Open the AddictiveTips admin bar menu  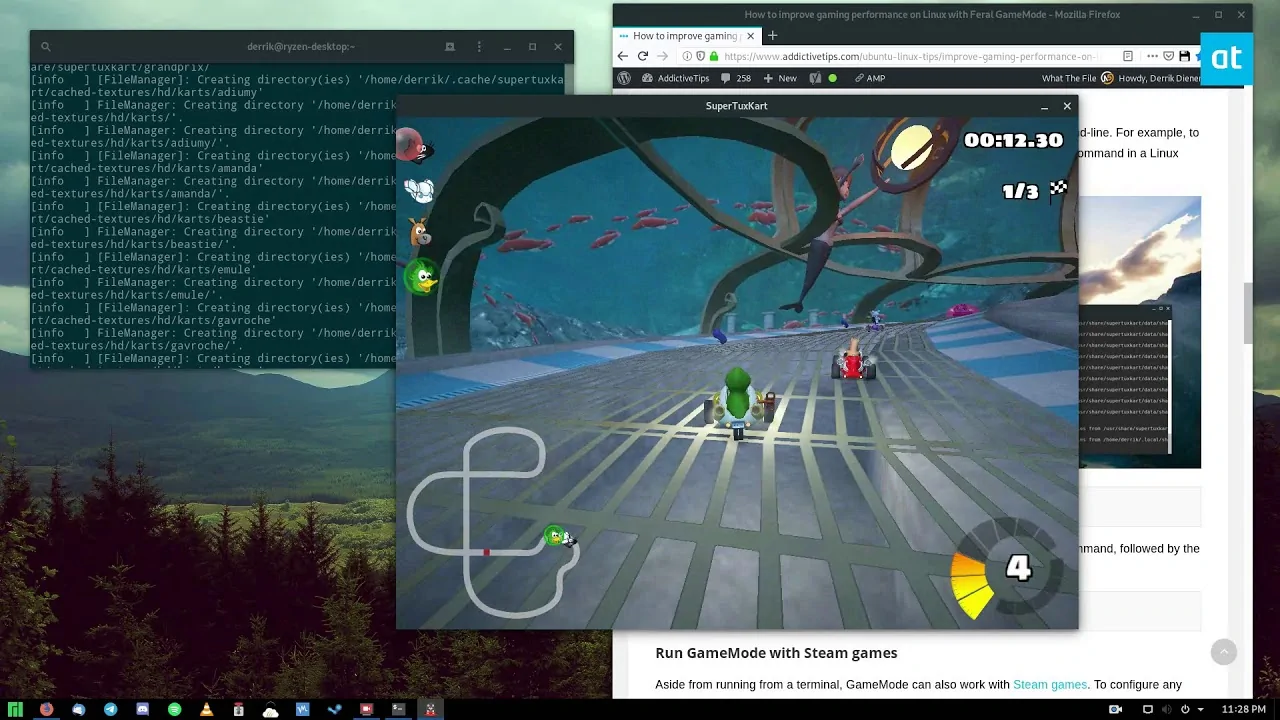pos(675,78)
